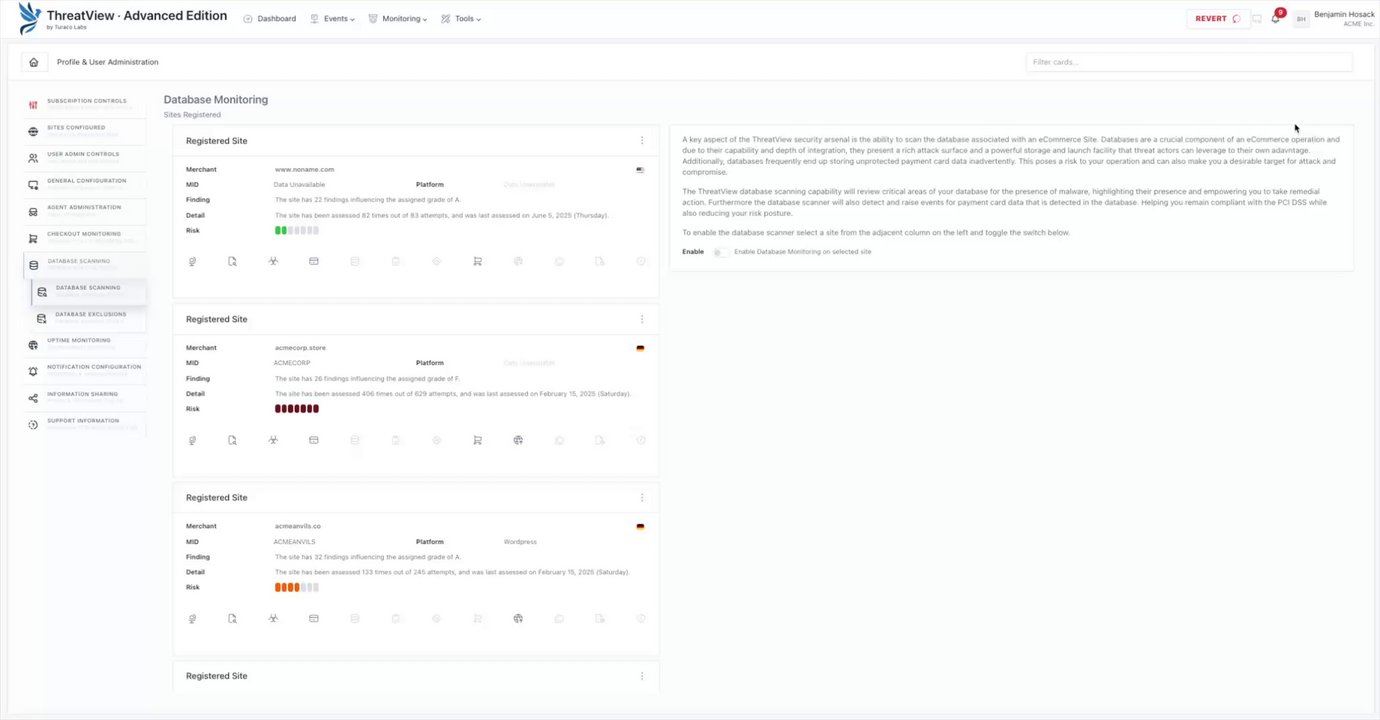Open the Tools dropdown menu
Viewport: 1380px width, 720px height.
point(461,19)
